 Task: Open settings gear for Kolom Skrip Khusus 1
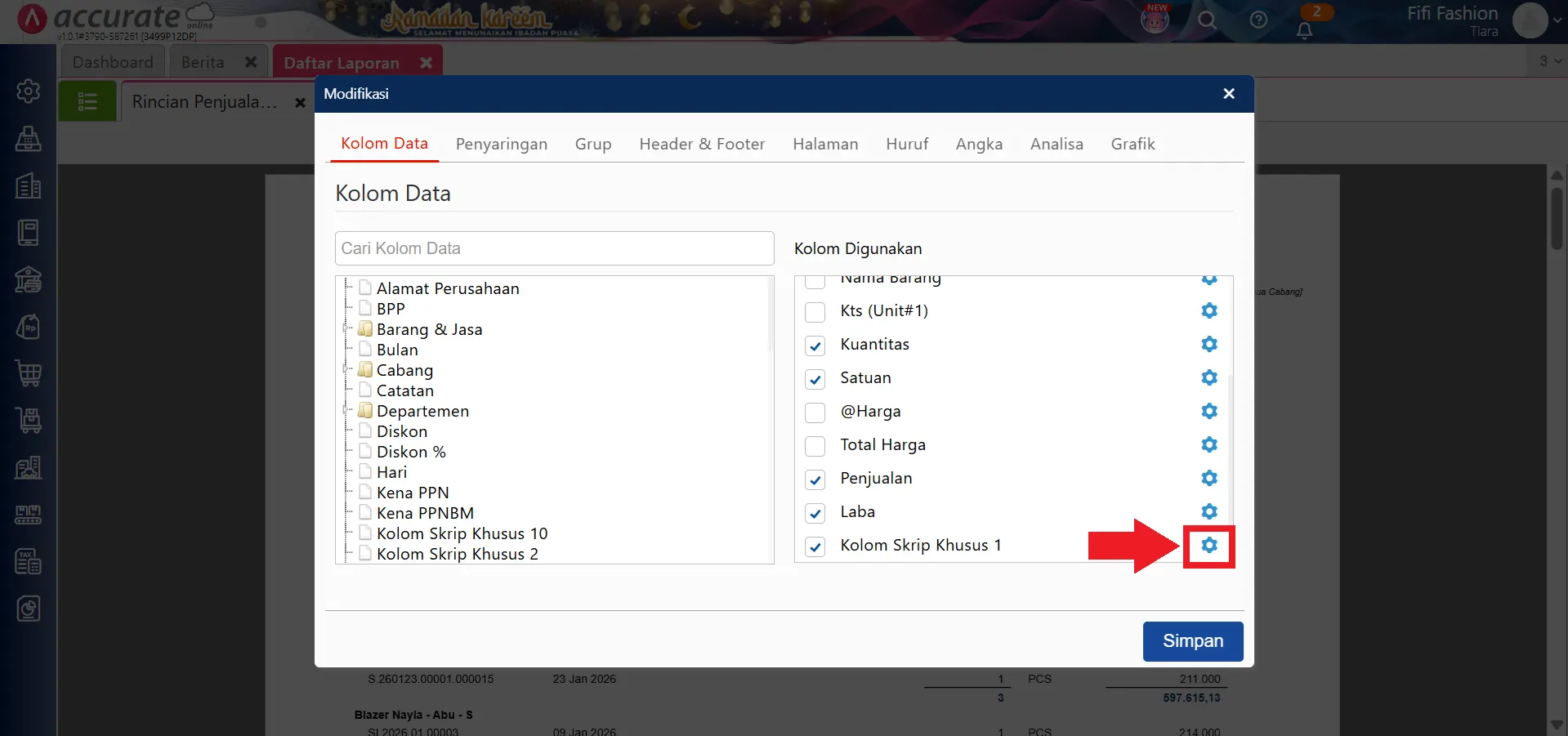pyautogui.click(x=1208, y=545)
